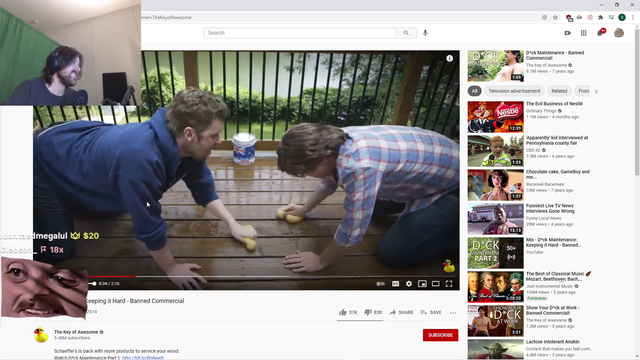The image size is (640, 360).
Task: Click the page vertical scrollbar
Action: point(637,102)
